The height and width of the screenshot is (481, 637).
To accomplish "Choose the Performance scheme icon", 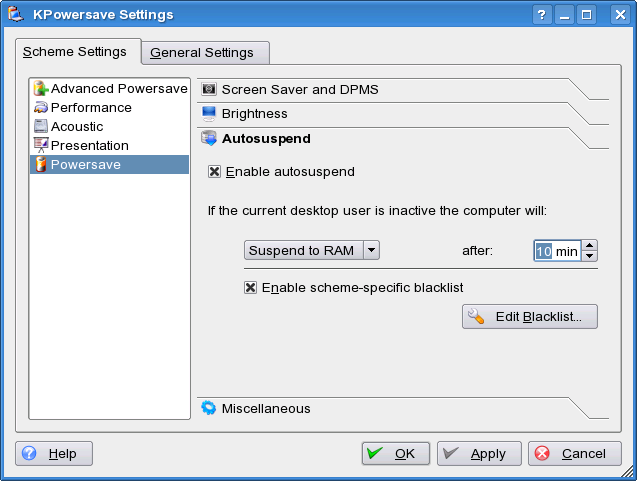I will tap(41, 108).
